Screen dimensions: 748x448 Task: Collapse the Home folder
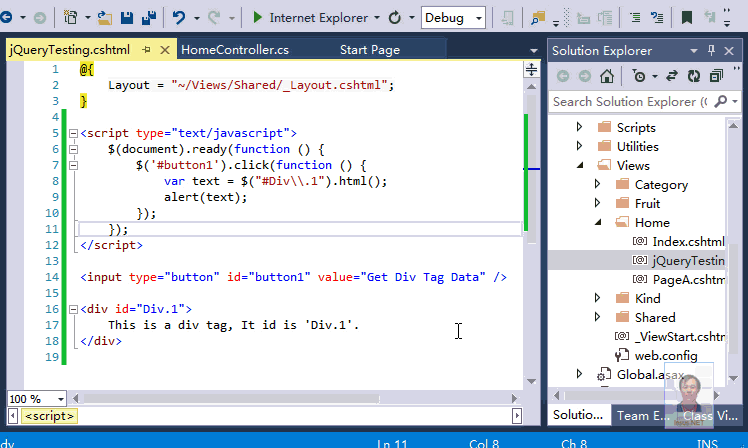click(x=598, y=222)
